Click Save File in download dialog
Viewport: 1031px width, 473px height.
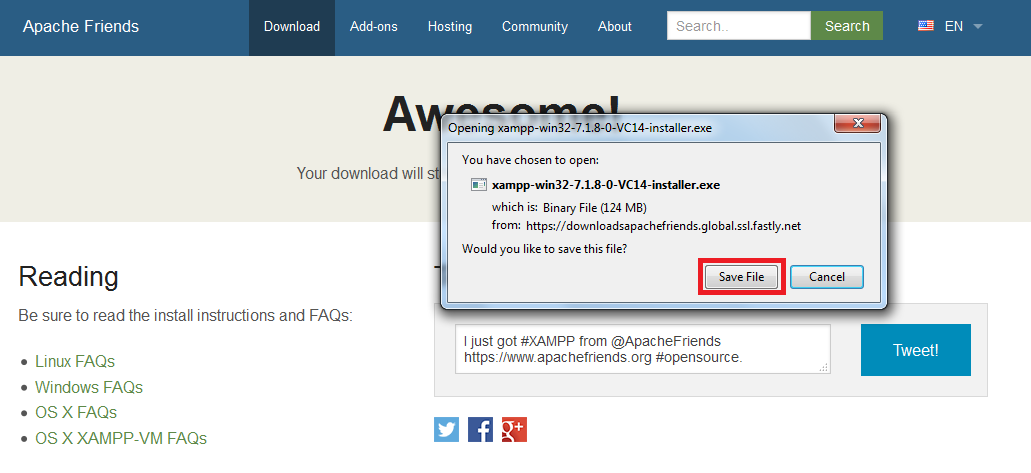click(x=741, y=277)
